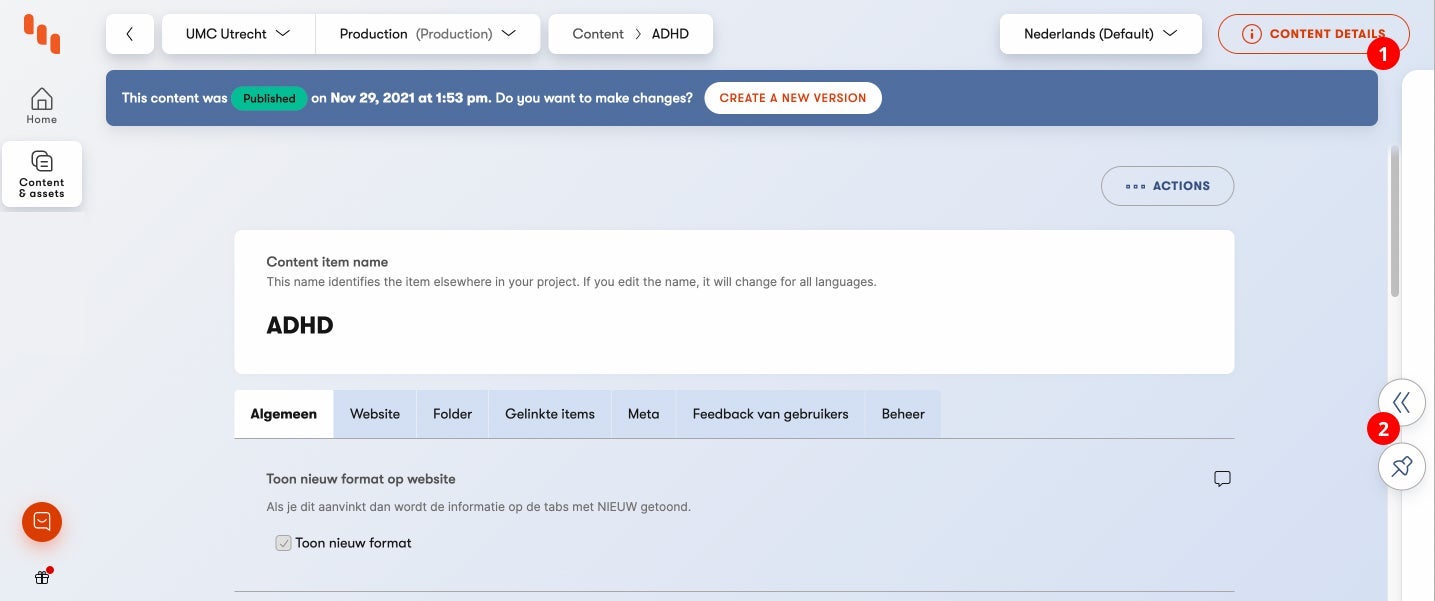Switch to the Website tab
This screenshot has width=1435, height=601.
coord(375,414)
